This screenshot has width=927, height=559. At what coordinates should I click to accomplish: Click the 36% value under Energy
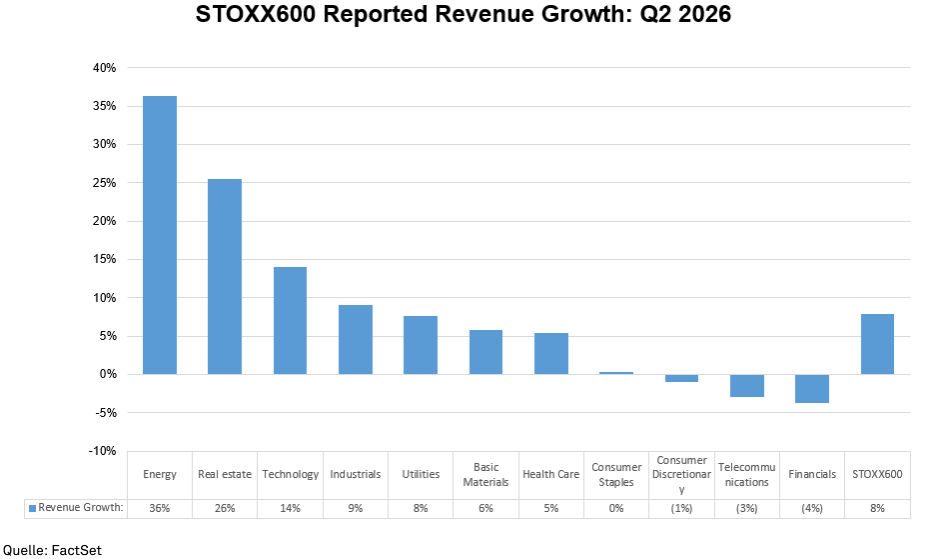coord(160,508)
